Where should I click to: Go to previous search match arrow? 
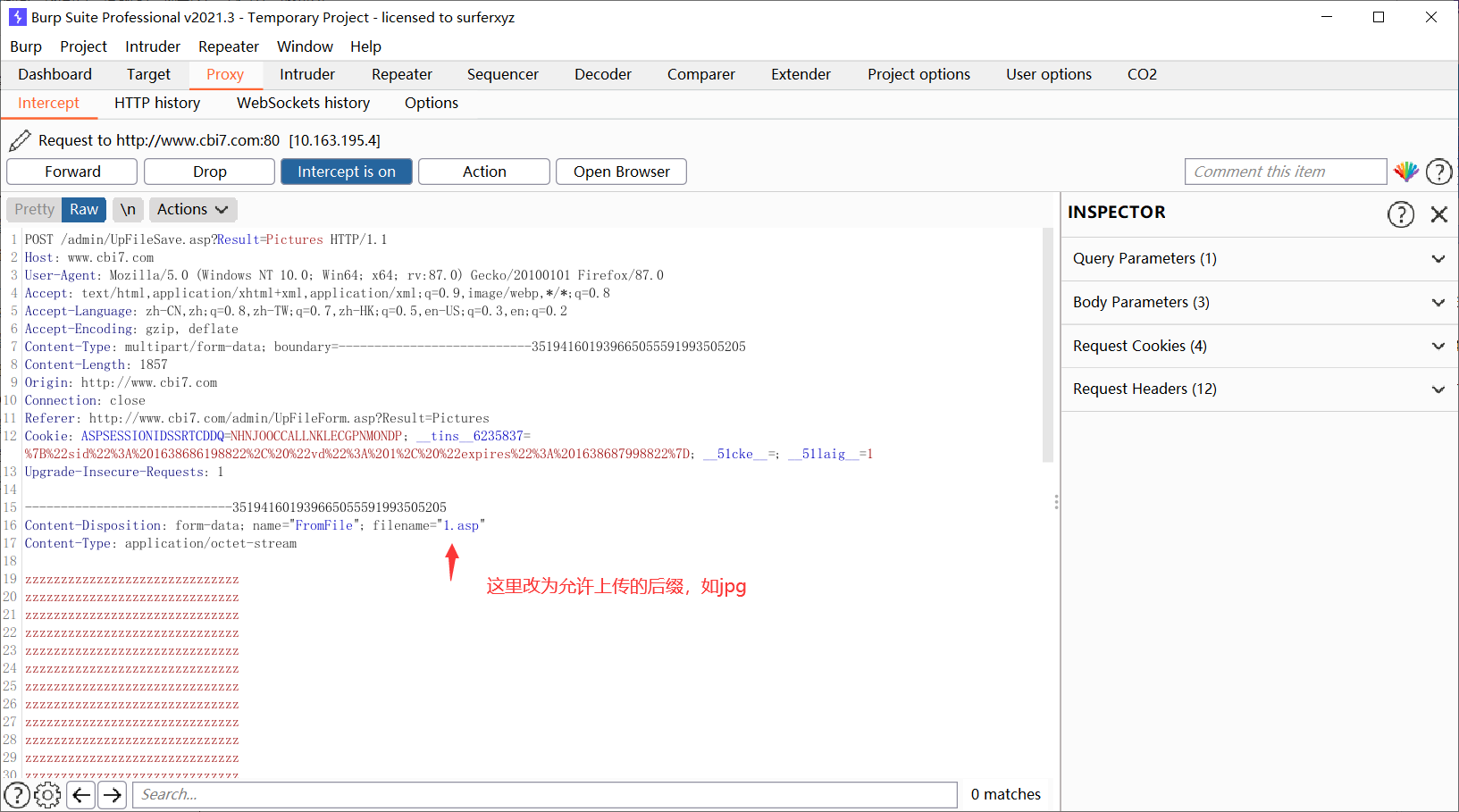point(81,795)
